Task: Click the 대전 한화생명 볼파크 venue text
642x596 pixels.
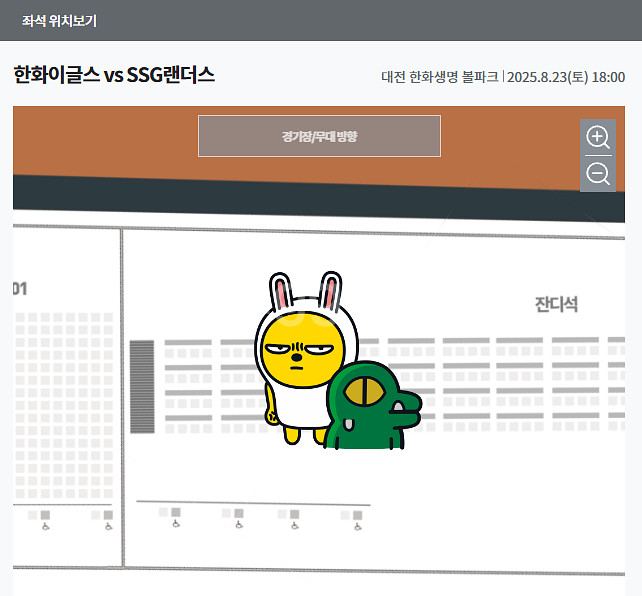Action: [x=440, y=77]
